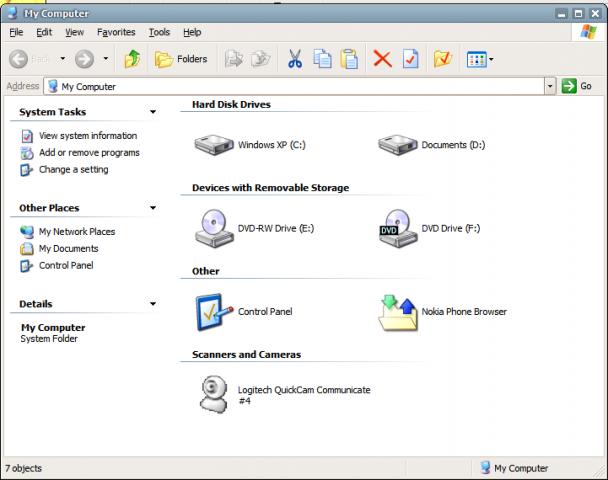608x480 pixels.
Task: Select the Logitech QuickCam webcam icon
Action: click(214, 394)
